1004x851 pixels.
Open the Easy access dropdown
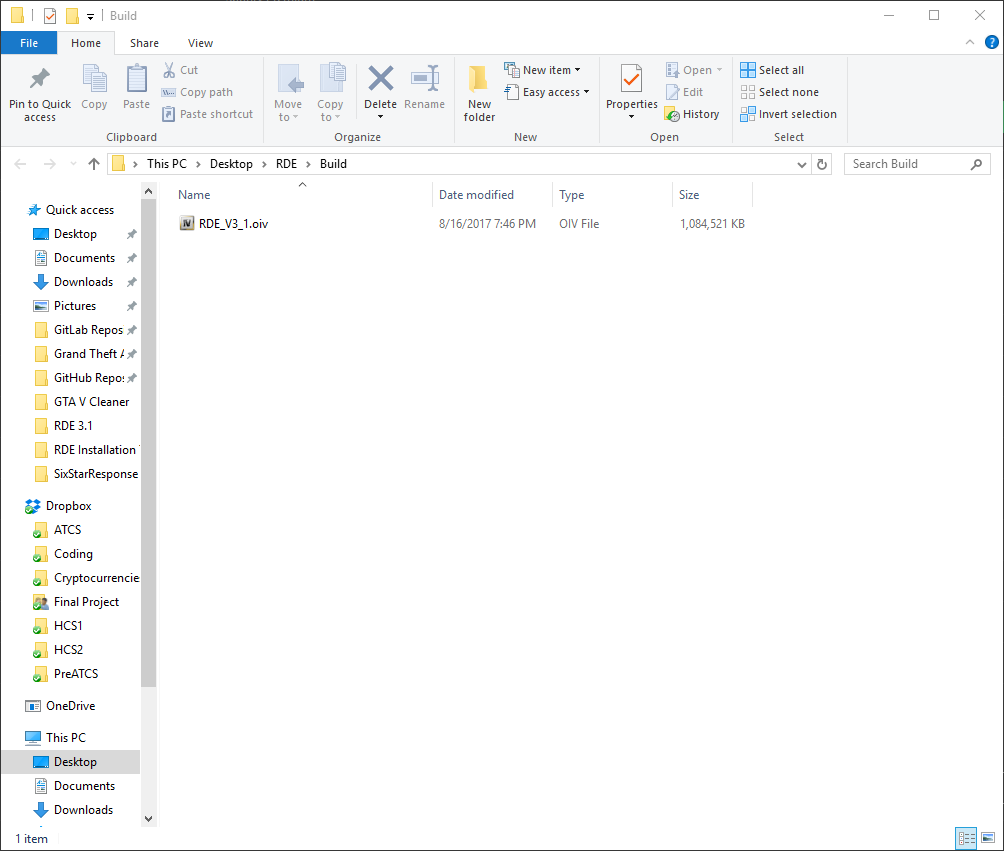547,92
